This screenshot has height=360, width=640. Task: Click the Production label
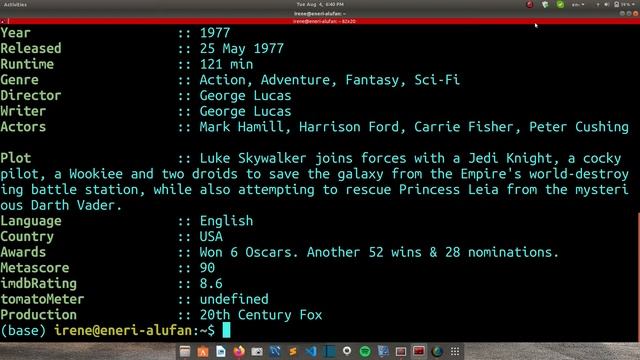pos(38,315)
